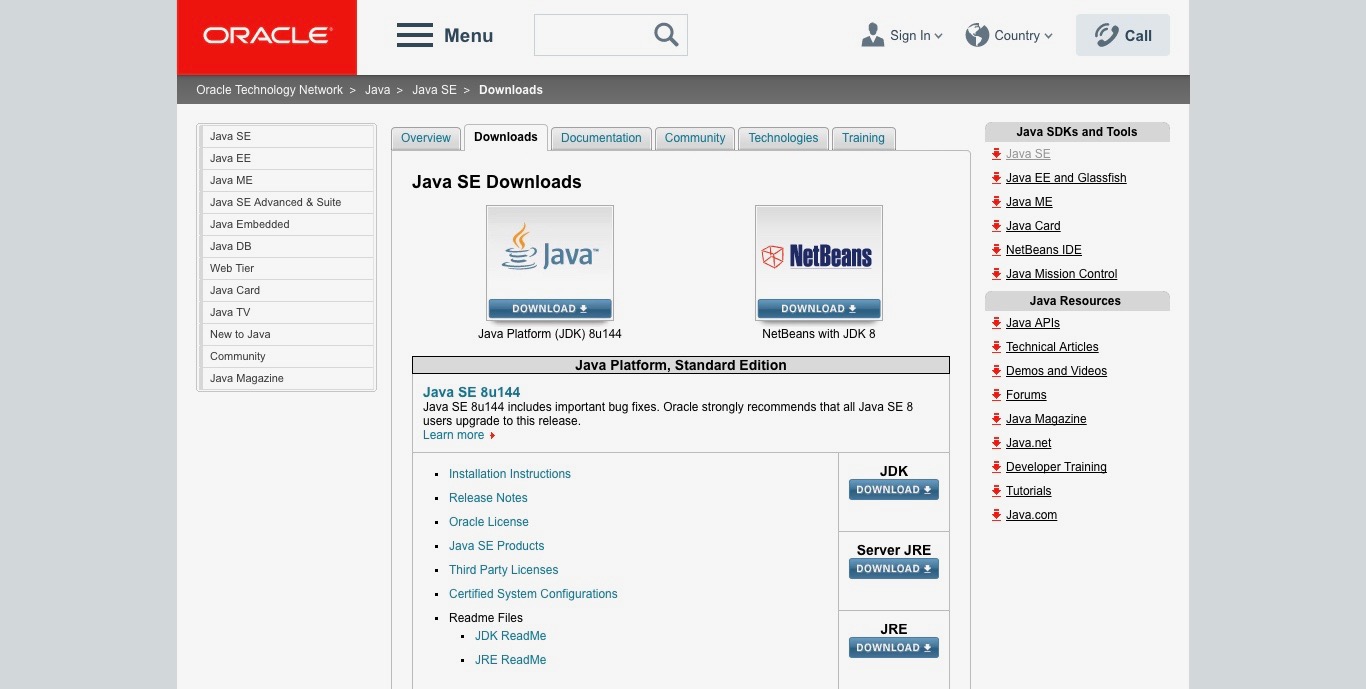Screen dimensions: 1366x689
Task: Go to the Training tab
Action: click(863, 138)
